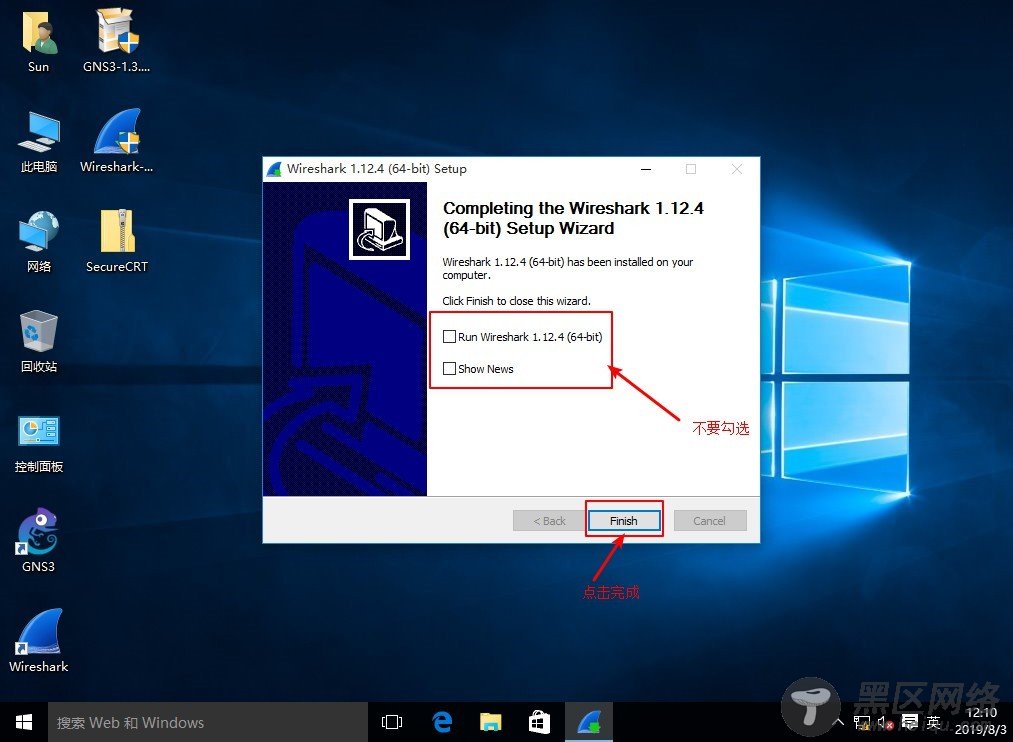Click the Wireshark icon in Setup title bar
Image resolution: width=1013 pixels, height=742 pixels.
pos(275,169)
